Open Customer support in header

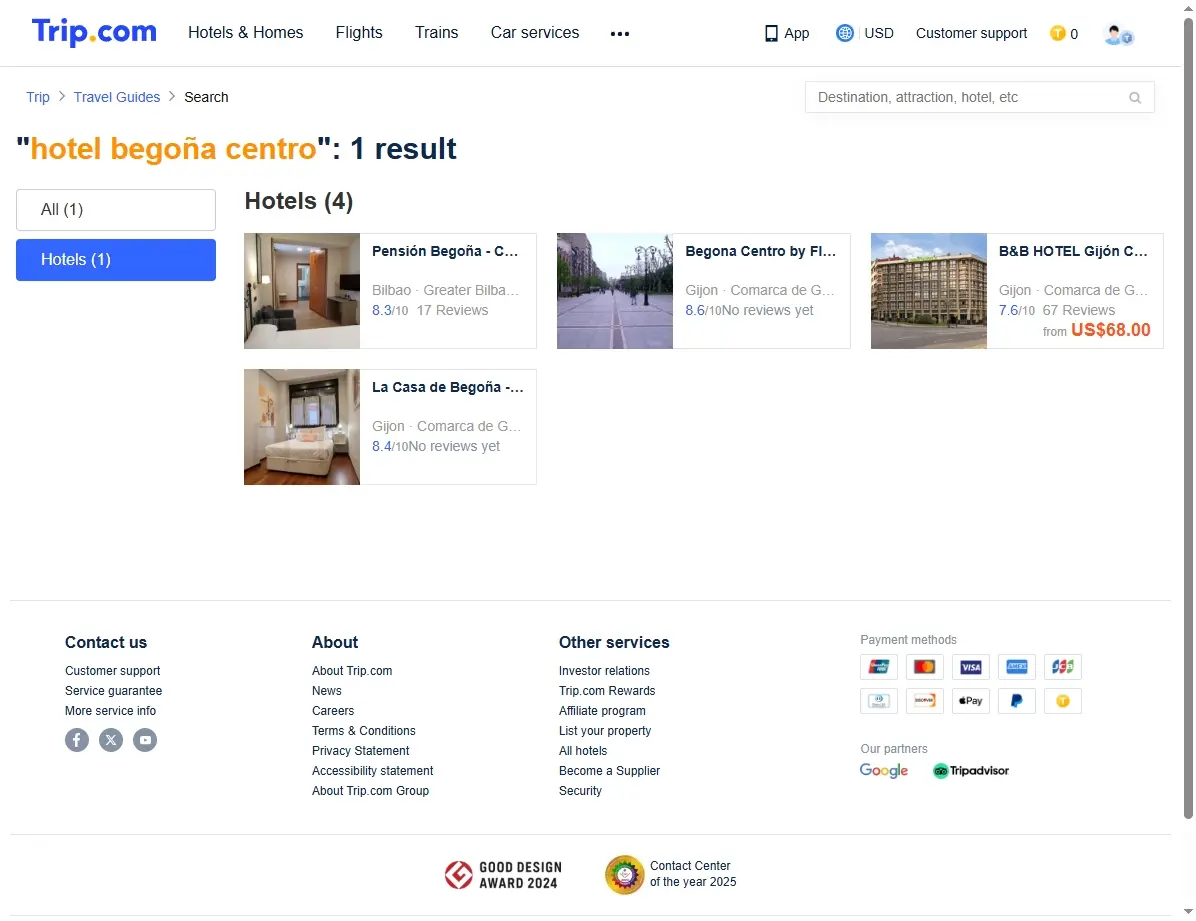(x=971, y=33)
